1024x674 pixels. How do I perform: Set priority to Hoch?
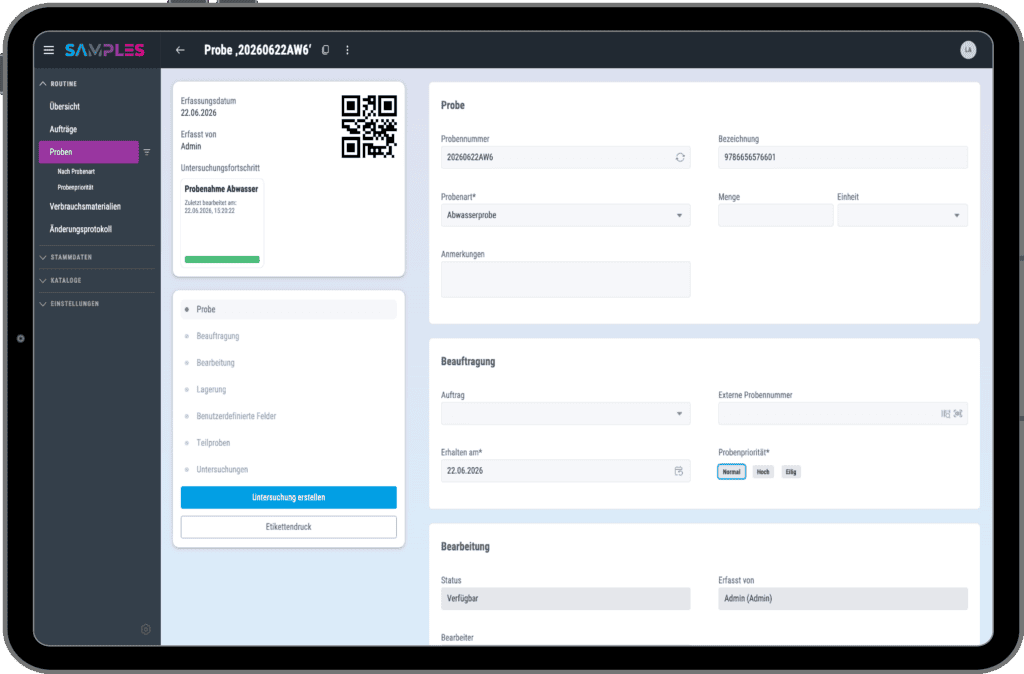(x=763, y=472)
